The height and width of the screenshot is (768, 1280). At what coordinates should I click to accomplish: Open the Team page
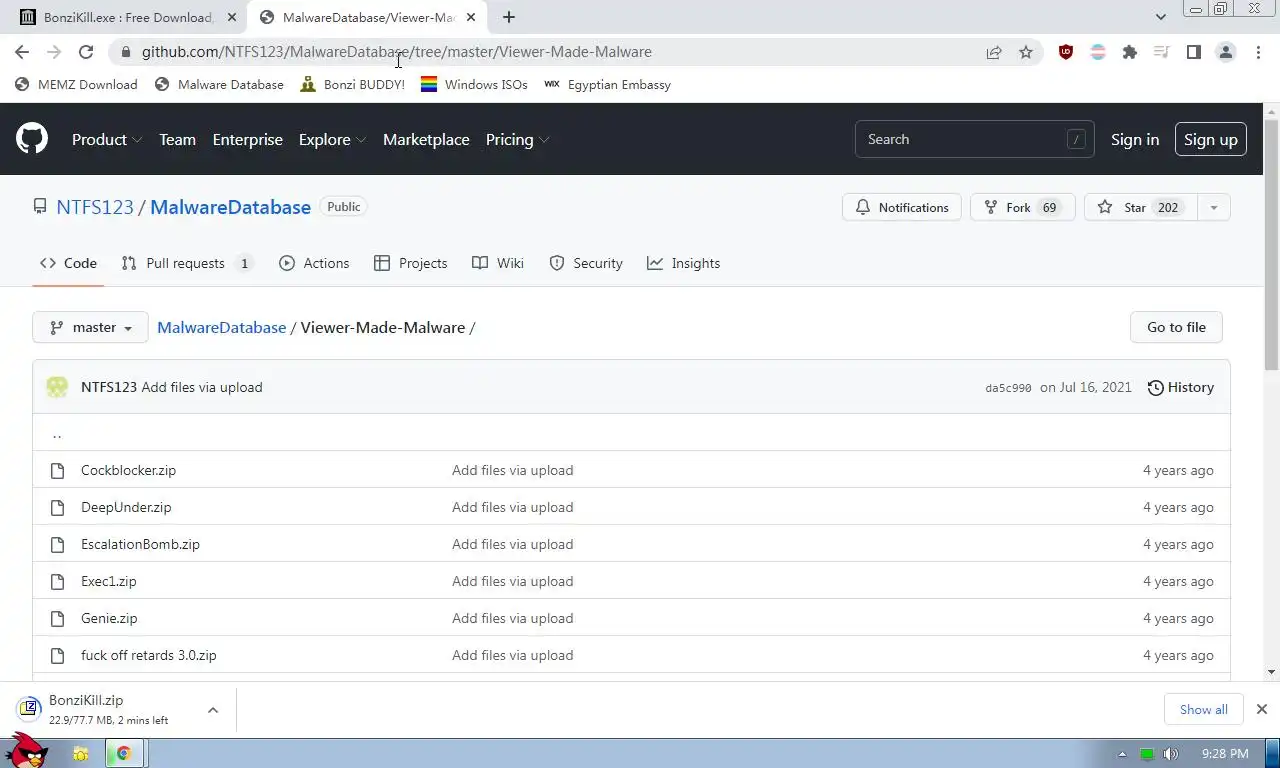(x=177, y=139)
